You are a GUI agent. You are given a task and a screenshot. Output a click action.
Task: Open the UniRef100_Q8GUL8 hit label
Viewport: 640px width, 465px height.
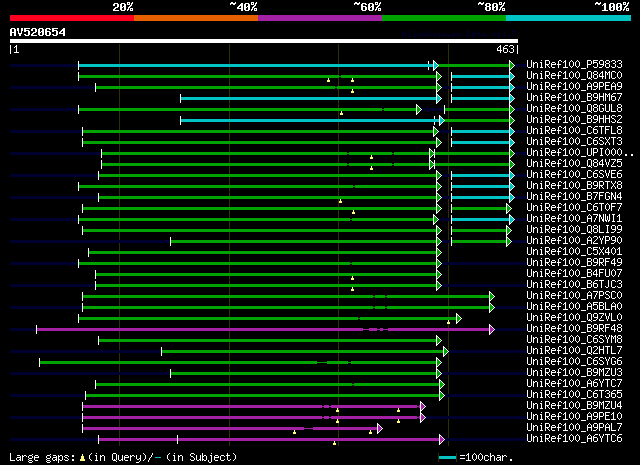tap(574, 108)
